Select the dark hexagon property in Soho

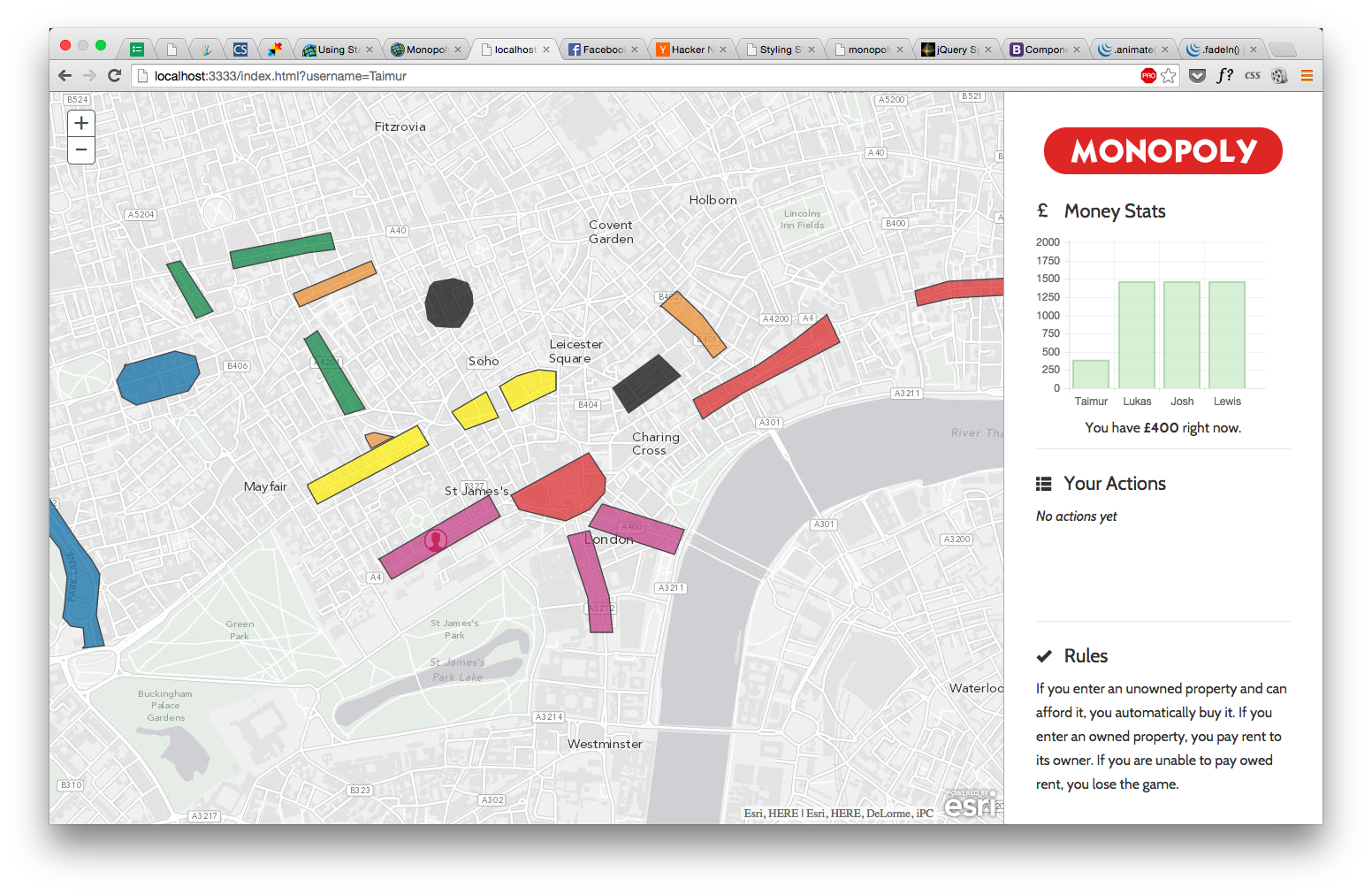(x=449, y=302)
